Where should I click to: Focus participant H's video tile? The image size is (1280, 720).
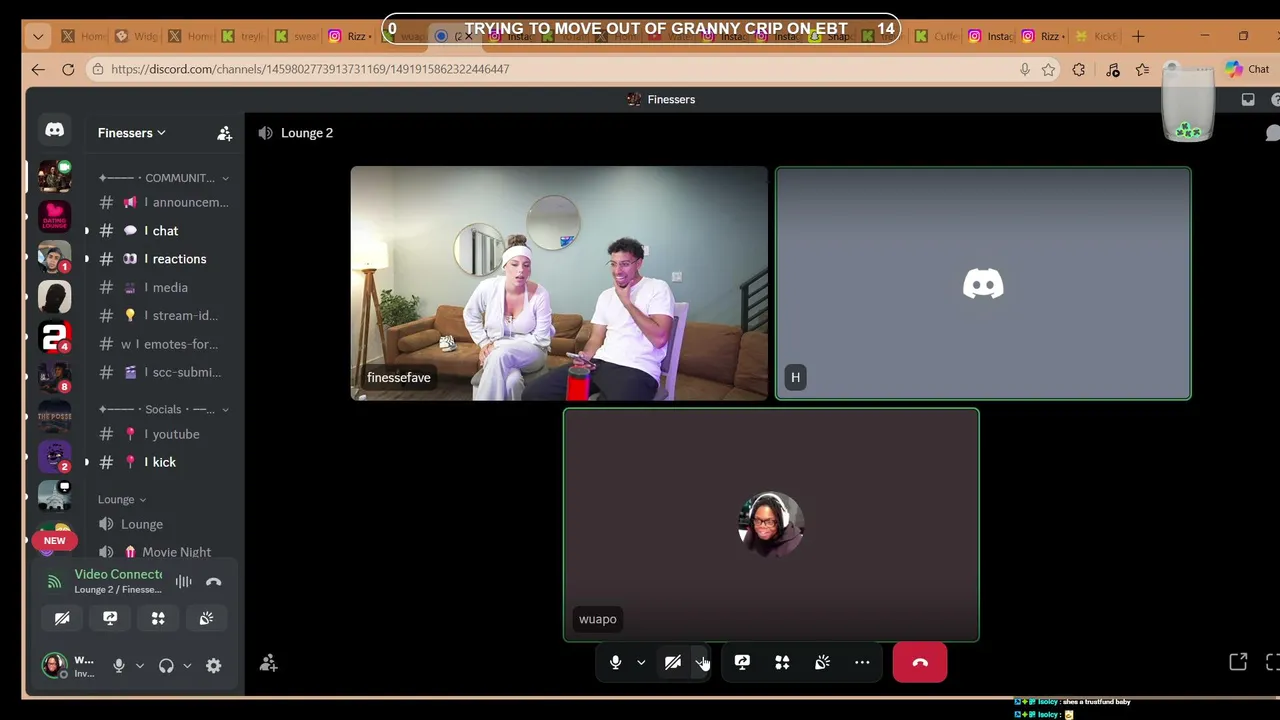(983, 283)
